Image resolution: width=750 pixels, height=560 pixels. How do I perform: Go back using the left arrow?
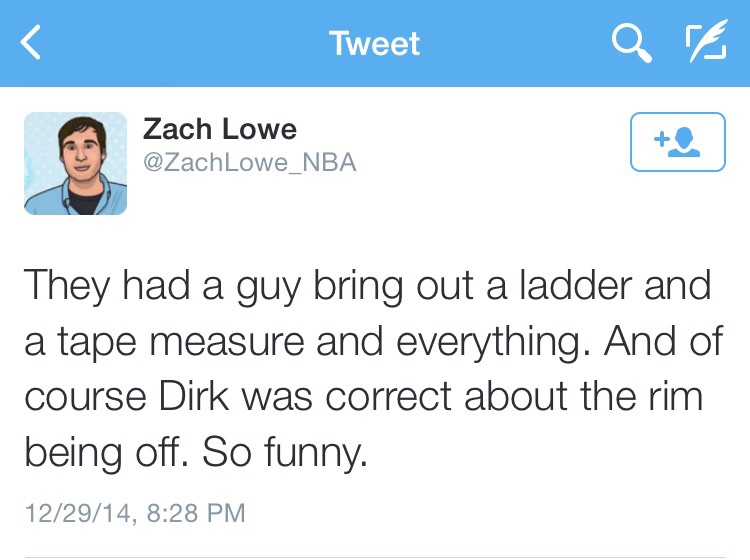pyautogui.click(x=33, y=44)
